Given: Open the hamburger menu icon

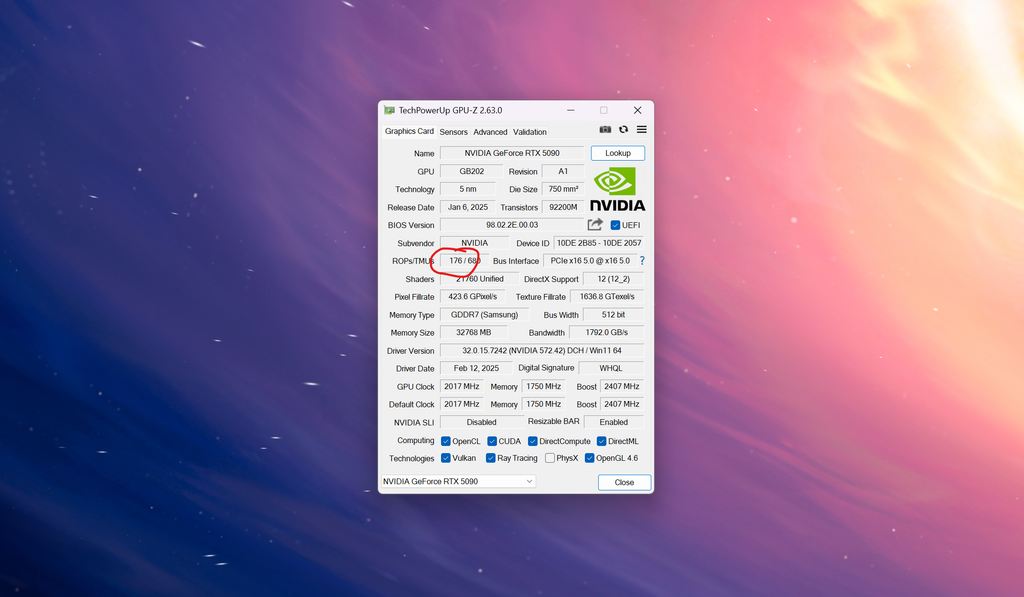Looking at the screenshot, I should coord(642,129).
